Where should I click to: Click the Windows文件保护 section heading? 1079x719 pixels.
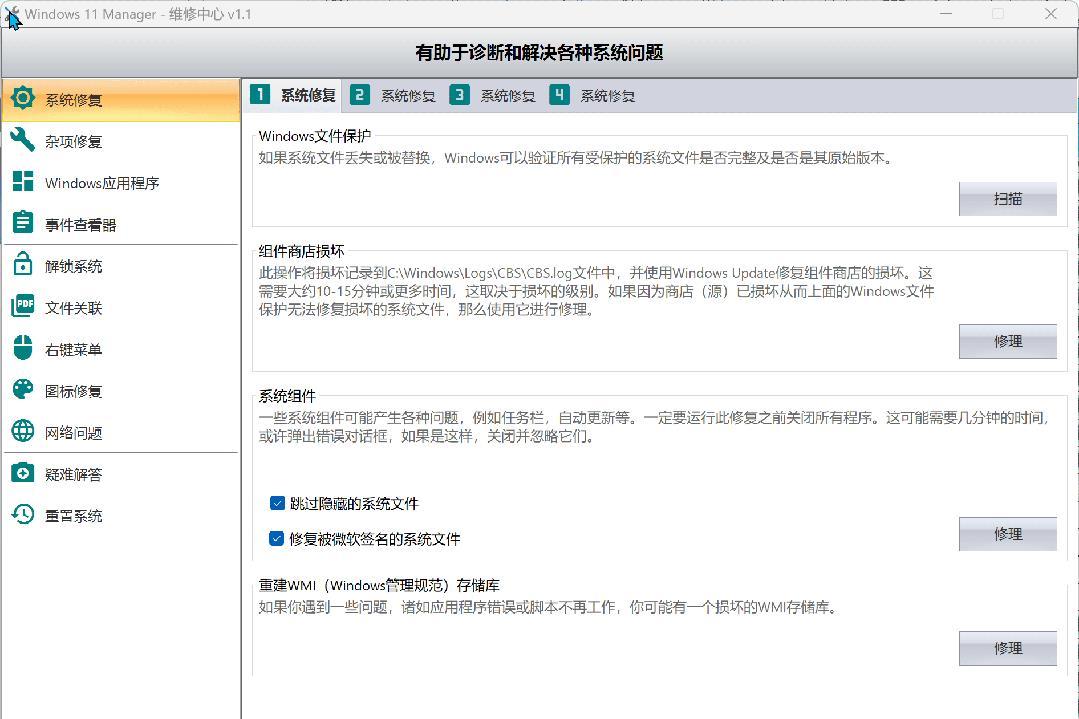[314, 136]
